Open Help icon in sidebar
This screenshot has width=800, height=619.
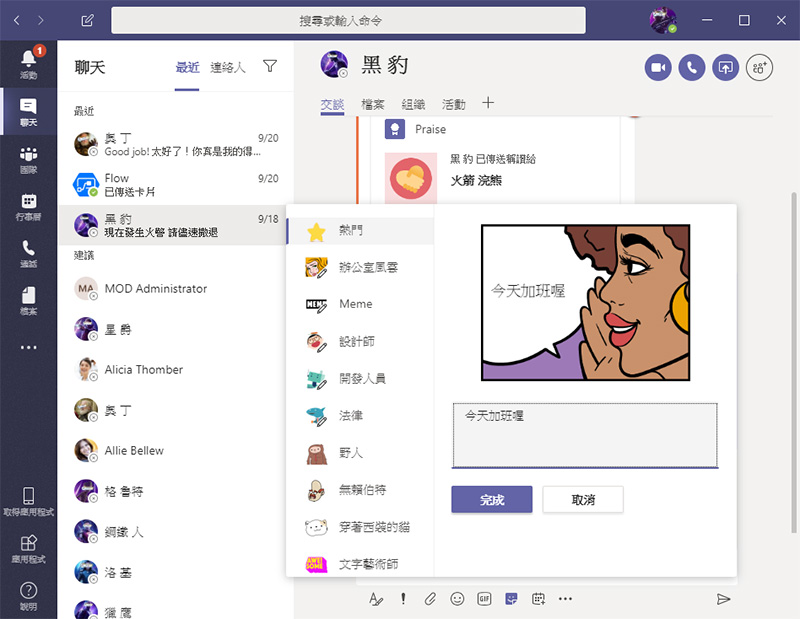pyautogui.click(x=29, y=596)
